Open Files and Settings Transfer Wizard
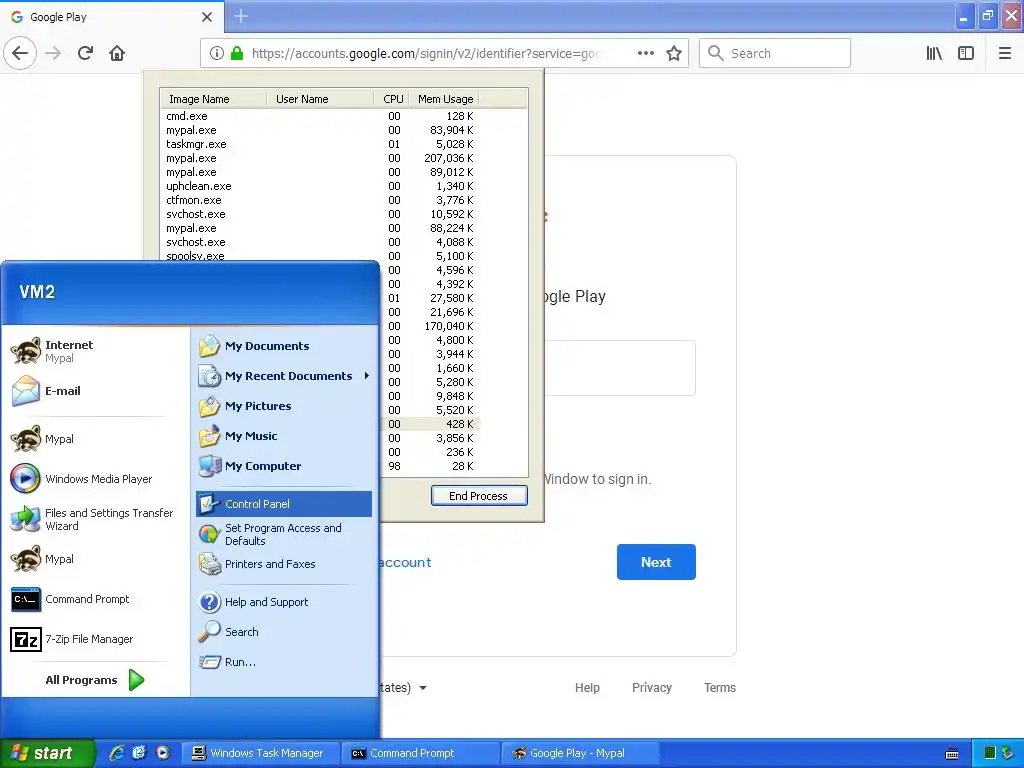 (97, 519)
